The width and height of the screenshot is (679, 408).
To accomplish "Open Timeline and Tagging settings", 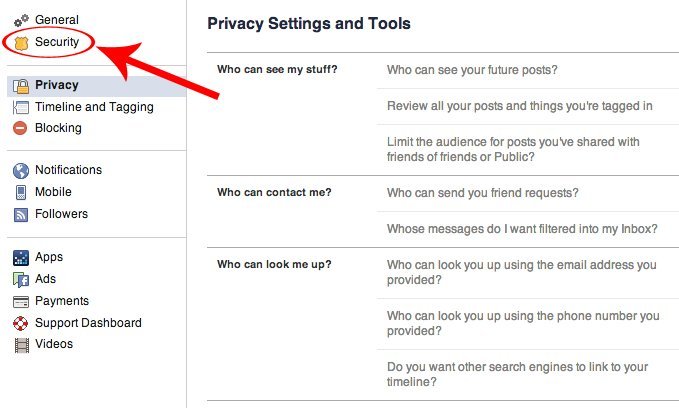I will (94, 107).
